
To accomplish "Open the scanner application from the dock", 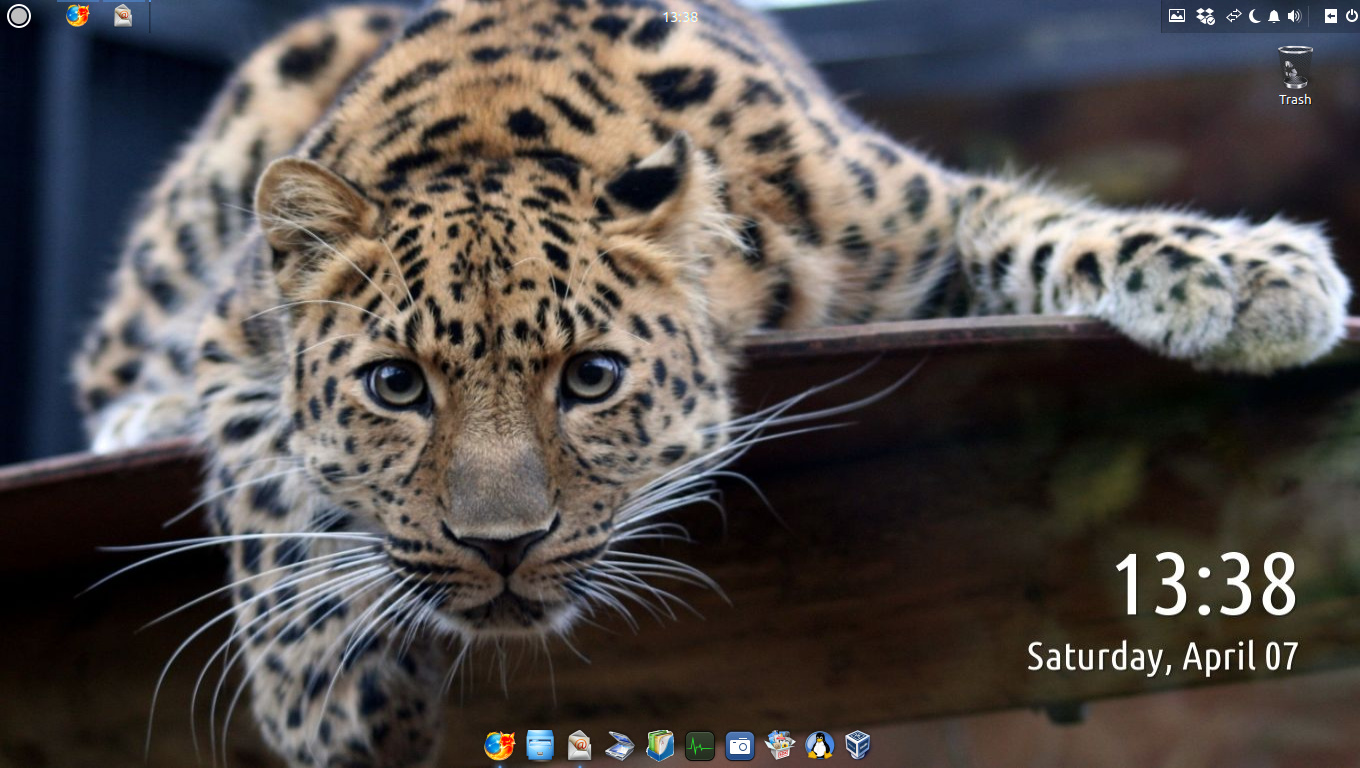I will pyautogui.click(x=618, y=745).
